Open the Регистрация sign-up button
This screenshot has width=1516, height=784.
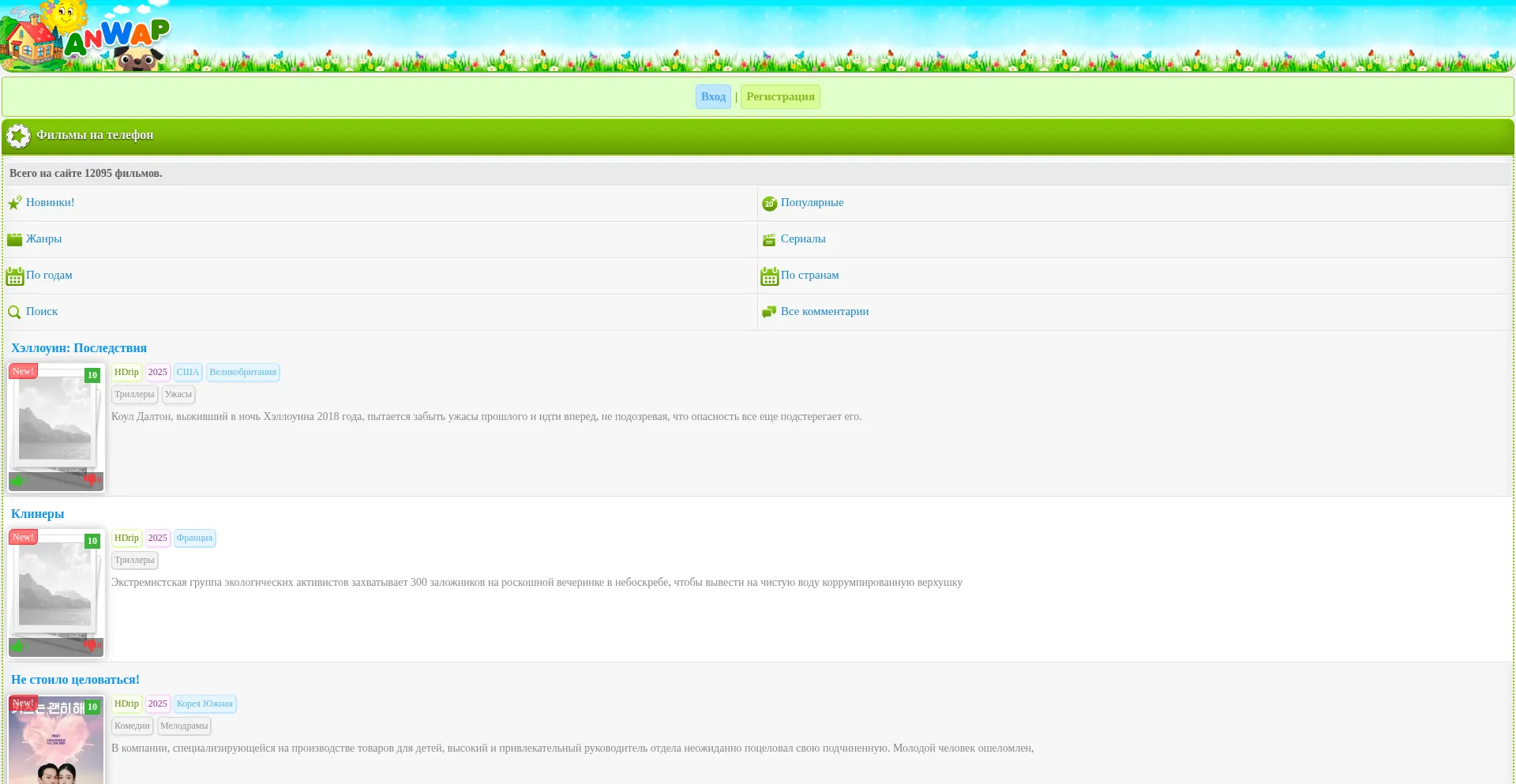tap(780, 97)
